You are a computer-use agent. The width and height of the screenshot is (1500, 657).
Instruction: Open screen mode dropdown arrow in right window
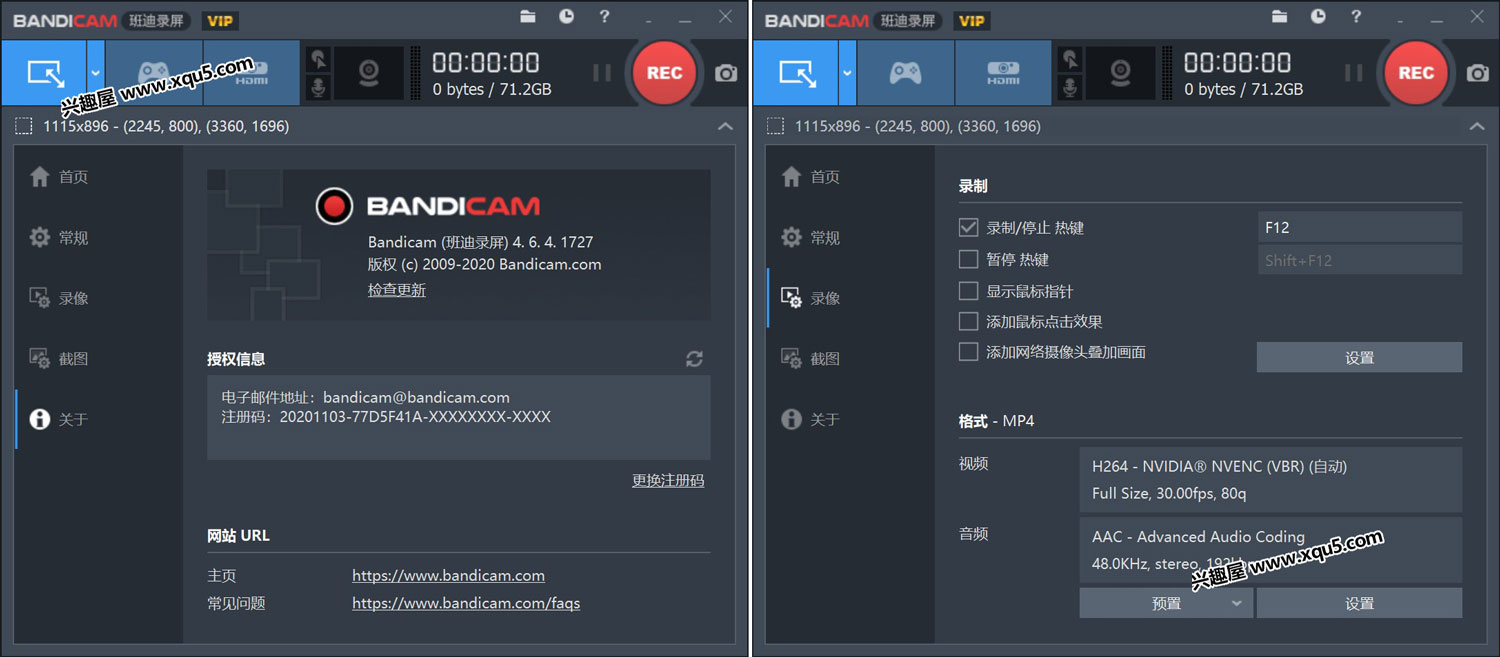tap(848, 73)
